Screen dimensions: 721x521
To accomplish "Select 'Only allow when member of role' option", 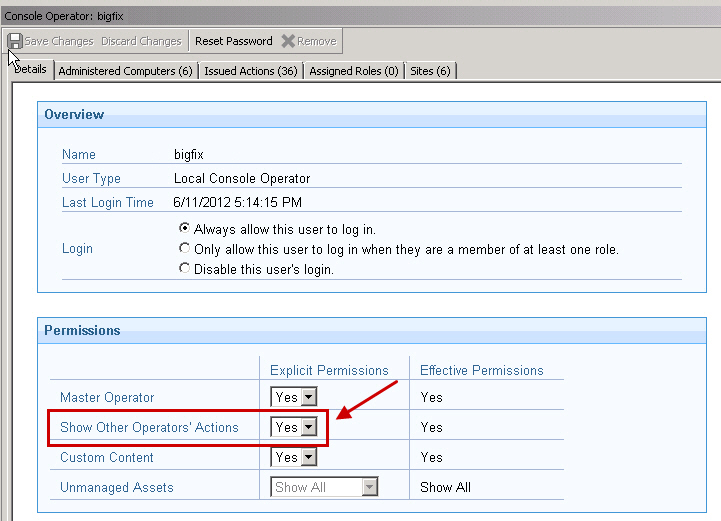I will (x=184, y=249).
